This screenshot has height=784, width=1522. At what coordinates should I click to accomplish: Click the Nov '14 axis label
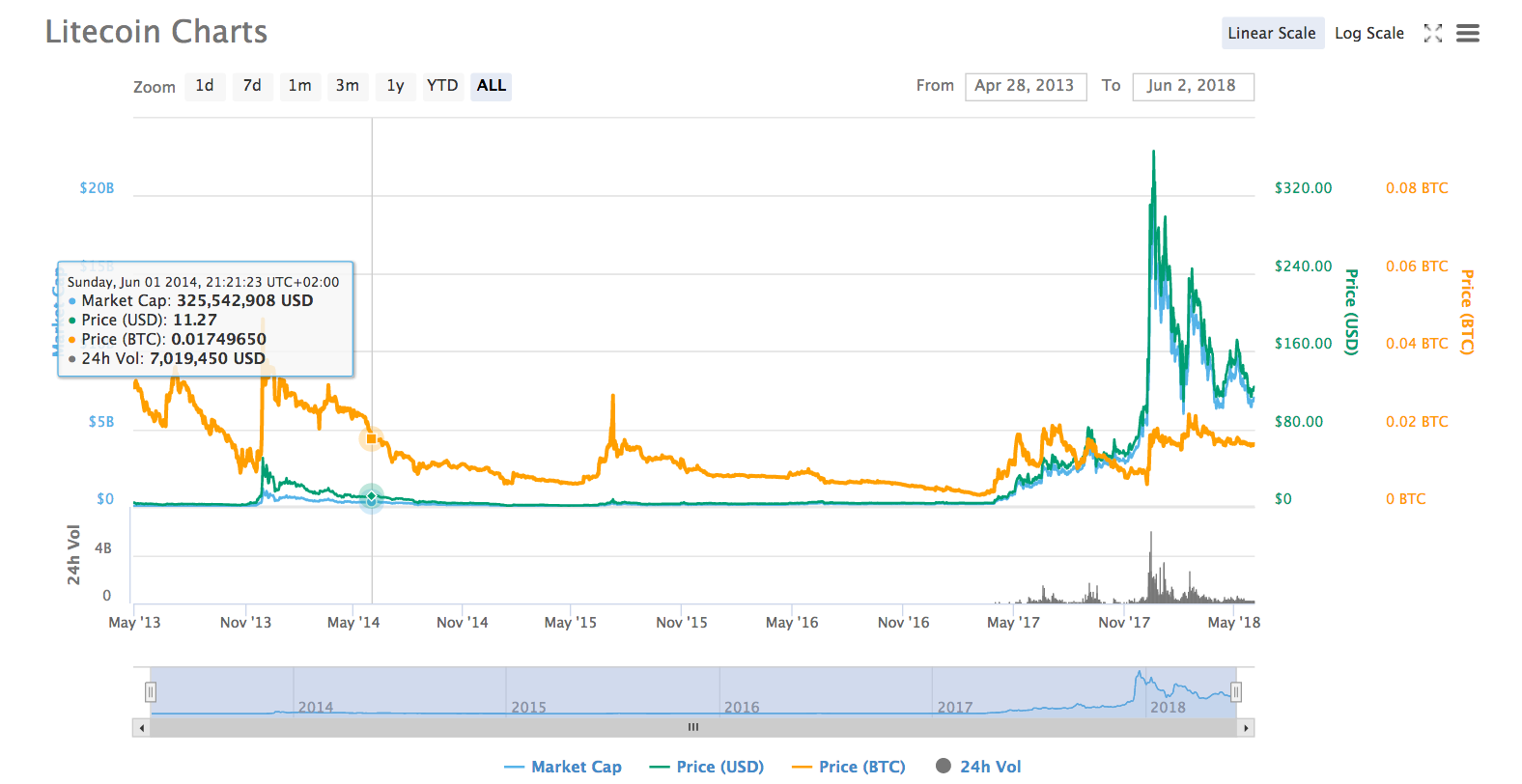tap(462, 623)
